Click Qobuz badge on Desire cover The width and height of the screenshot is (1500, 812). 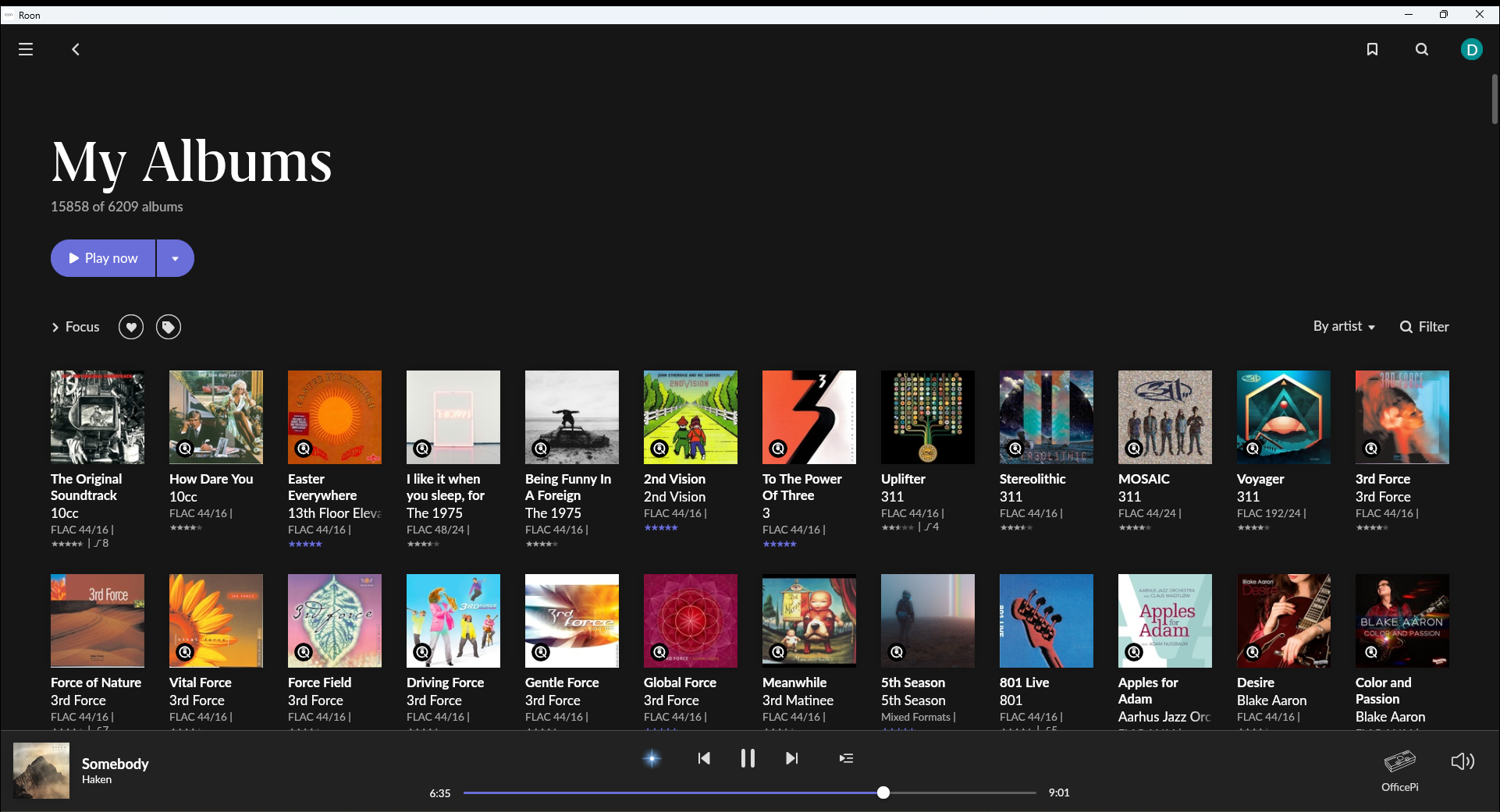(x=1253, y=652)
